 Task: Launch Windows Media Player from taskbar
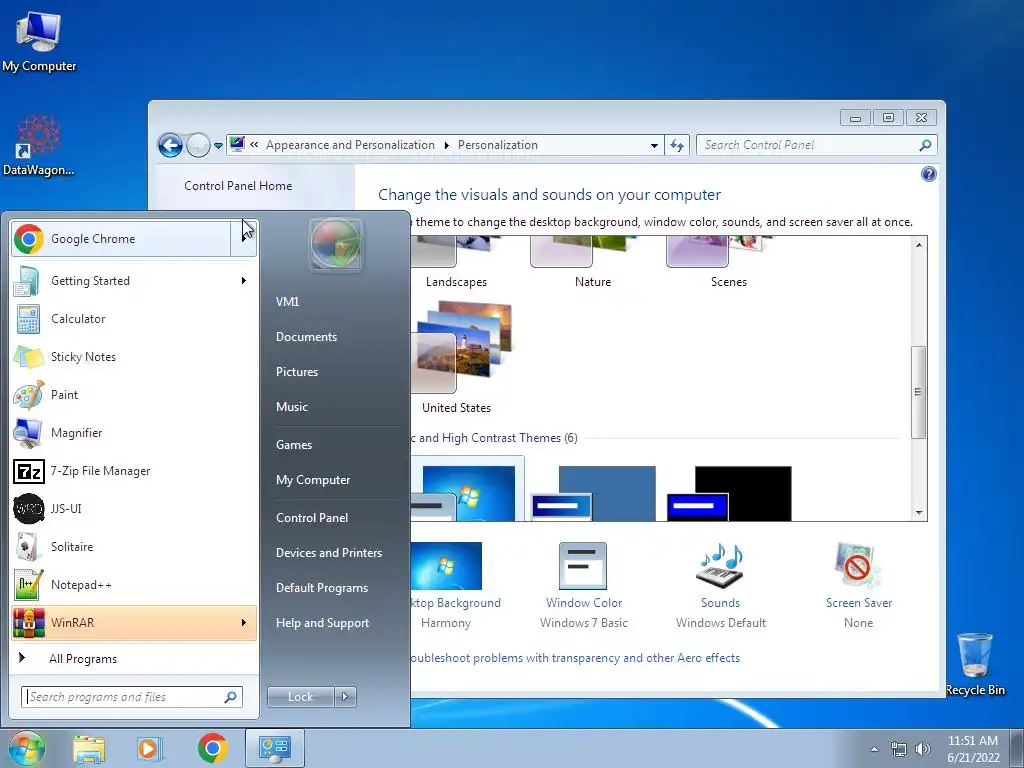pyautogui.click(x=150, y=748)
